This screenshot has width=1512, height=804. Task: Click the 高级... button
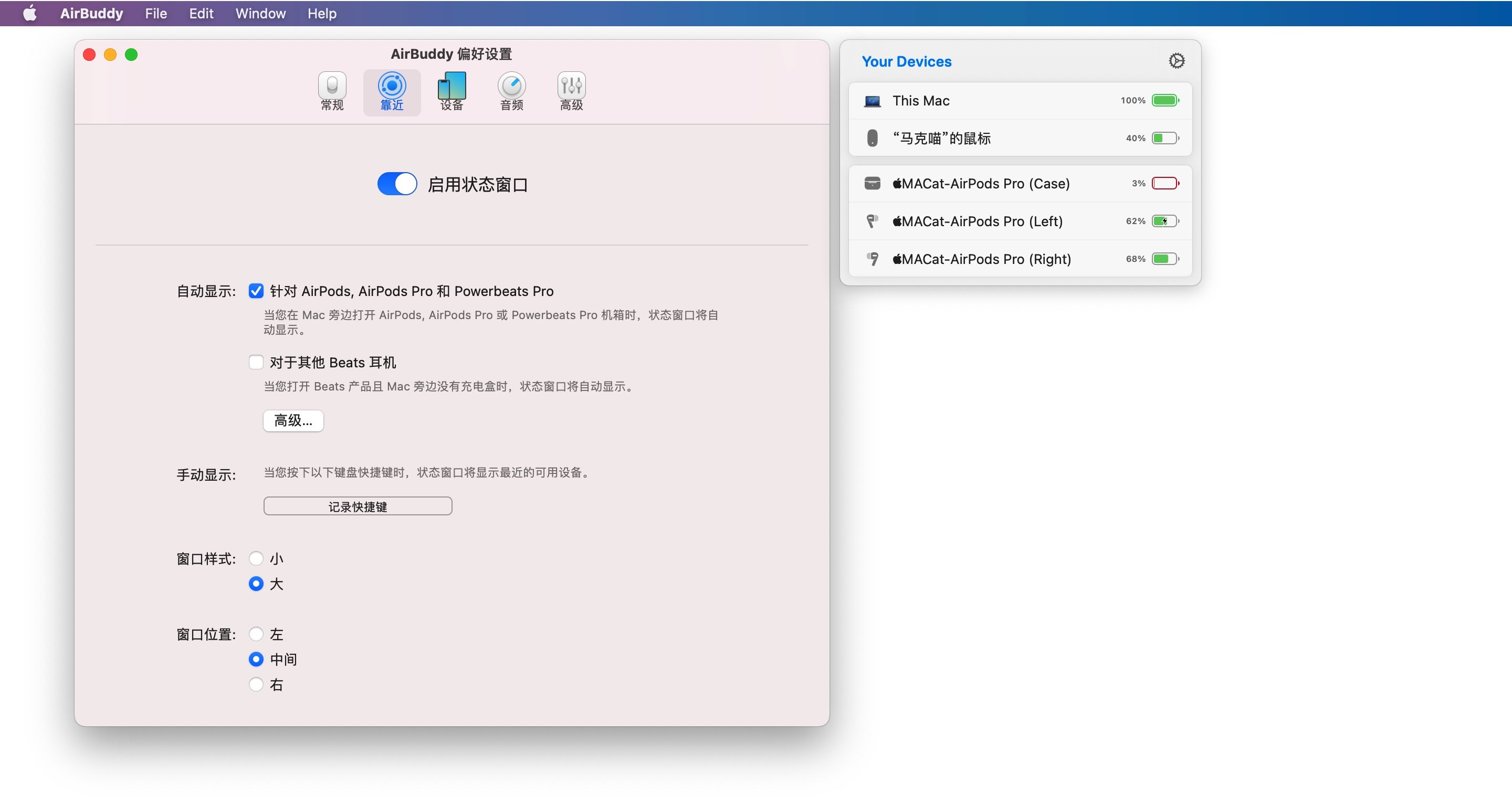coord(293,420)
